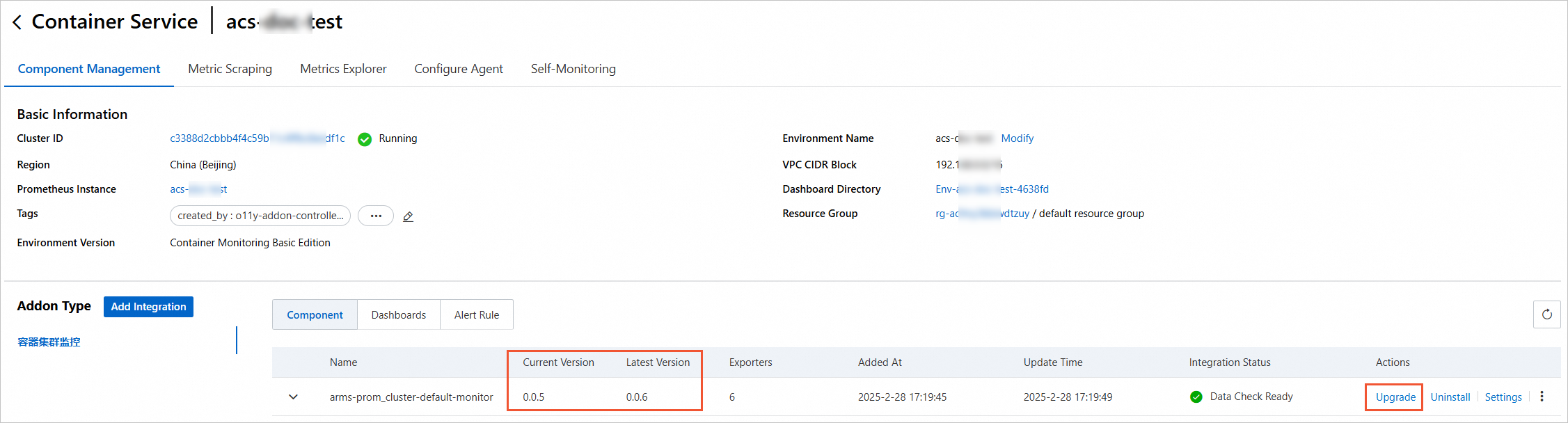
Task: Show more tags via ellipsis button
Action: (x=376, y=216)
